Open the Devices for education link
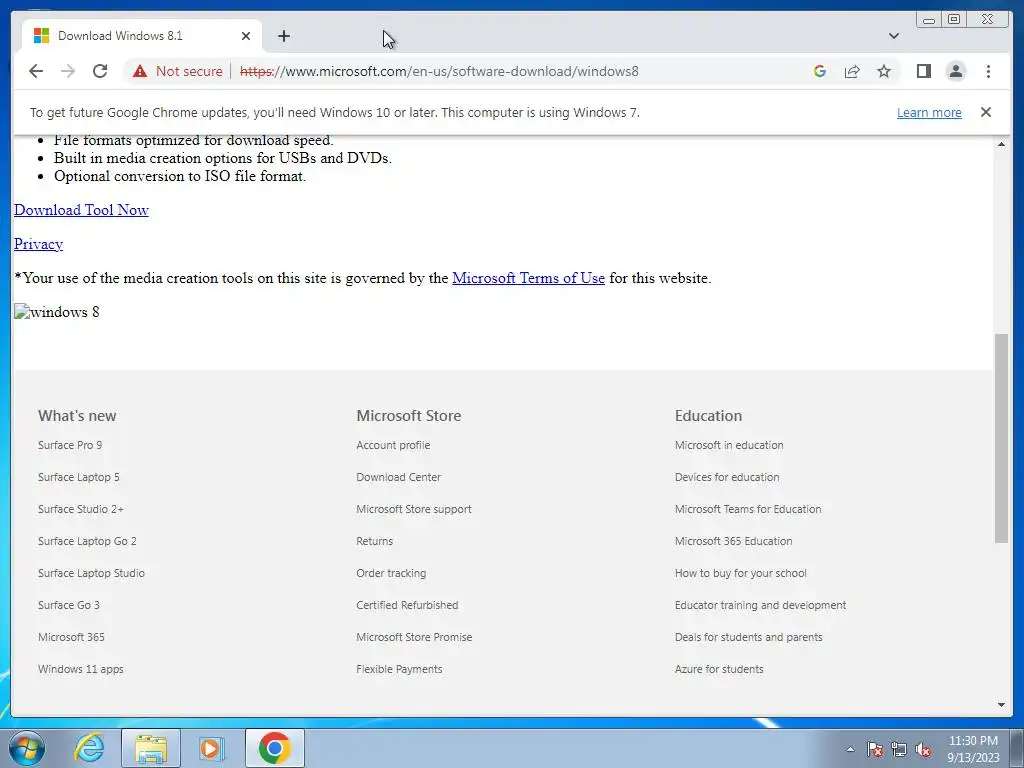1024x768 pixels. [x=727, y=477]
